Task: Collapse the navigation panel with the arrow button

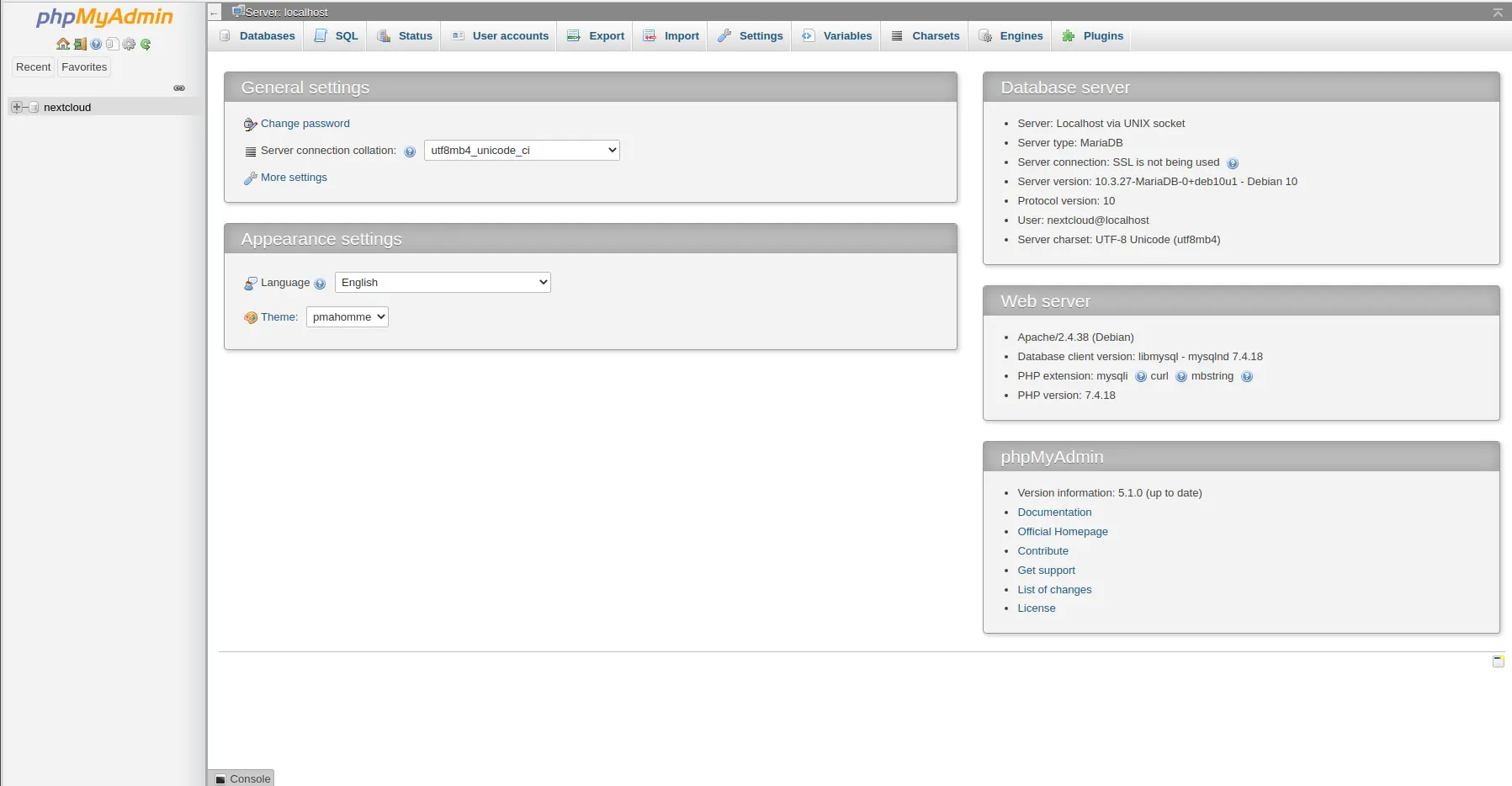Action: (x=215, y=13)
